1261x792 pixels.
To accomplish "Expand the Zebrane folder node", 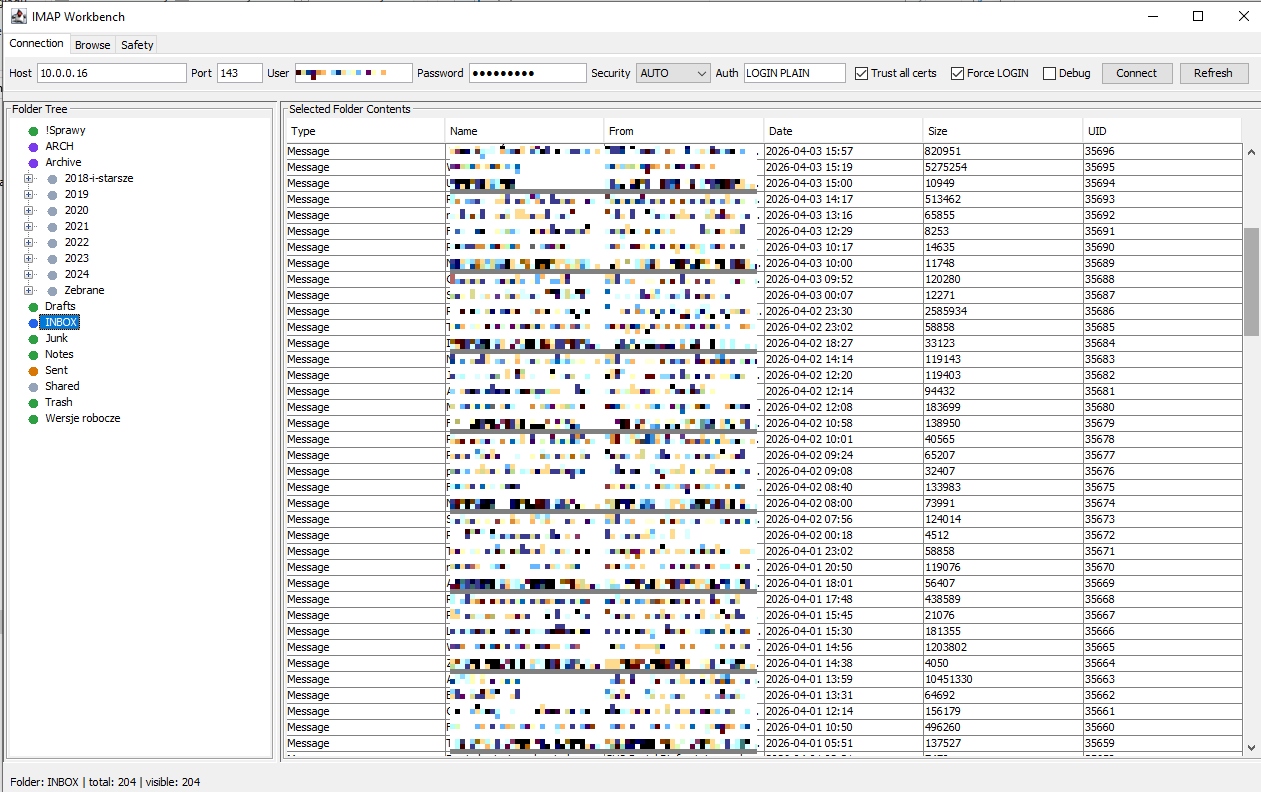I will [29, 291].
